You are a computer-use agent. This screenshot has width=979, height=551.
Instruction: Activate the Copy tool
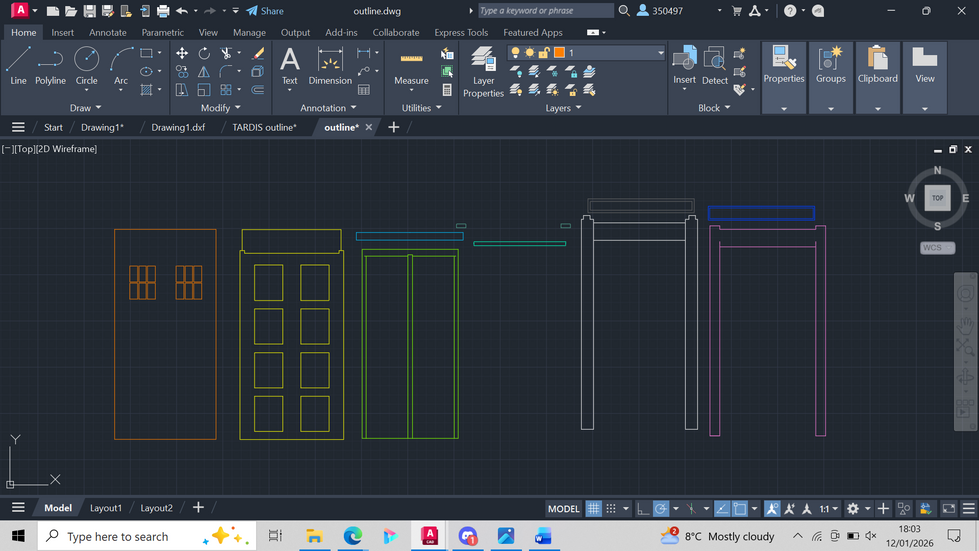[182, 72]
